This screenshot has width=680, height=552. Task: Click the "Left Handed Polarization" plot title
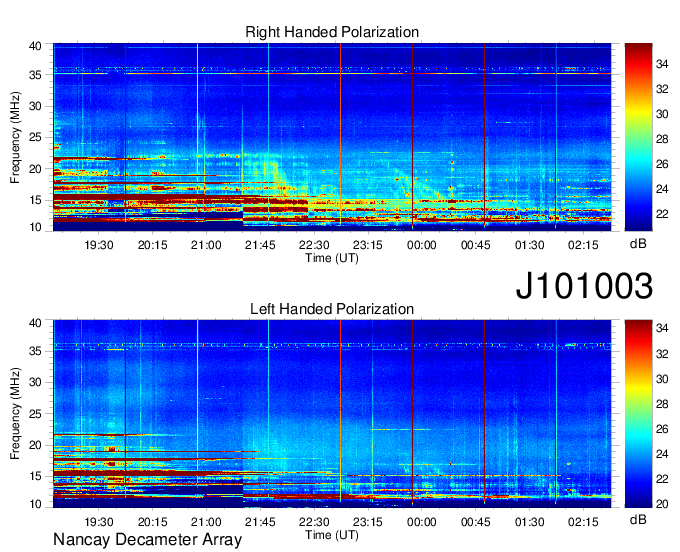pos(332,309)
